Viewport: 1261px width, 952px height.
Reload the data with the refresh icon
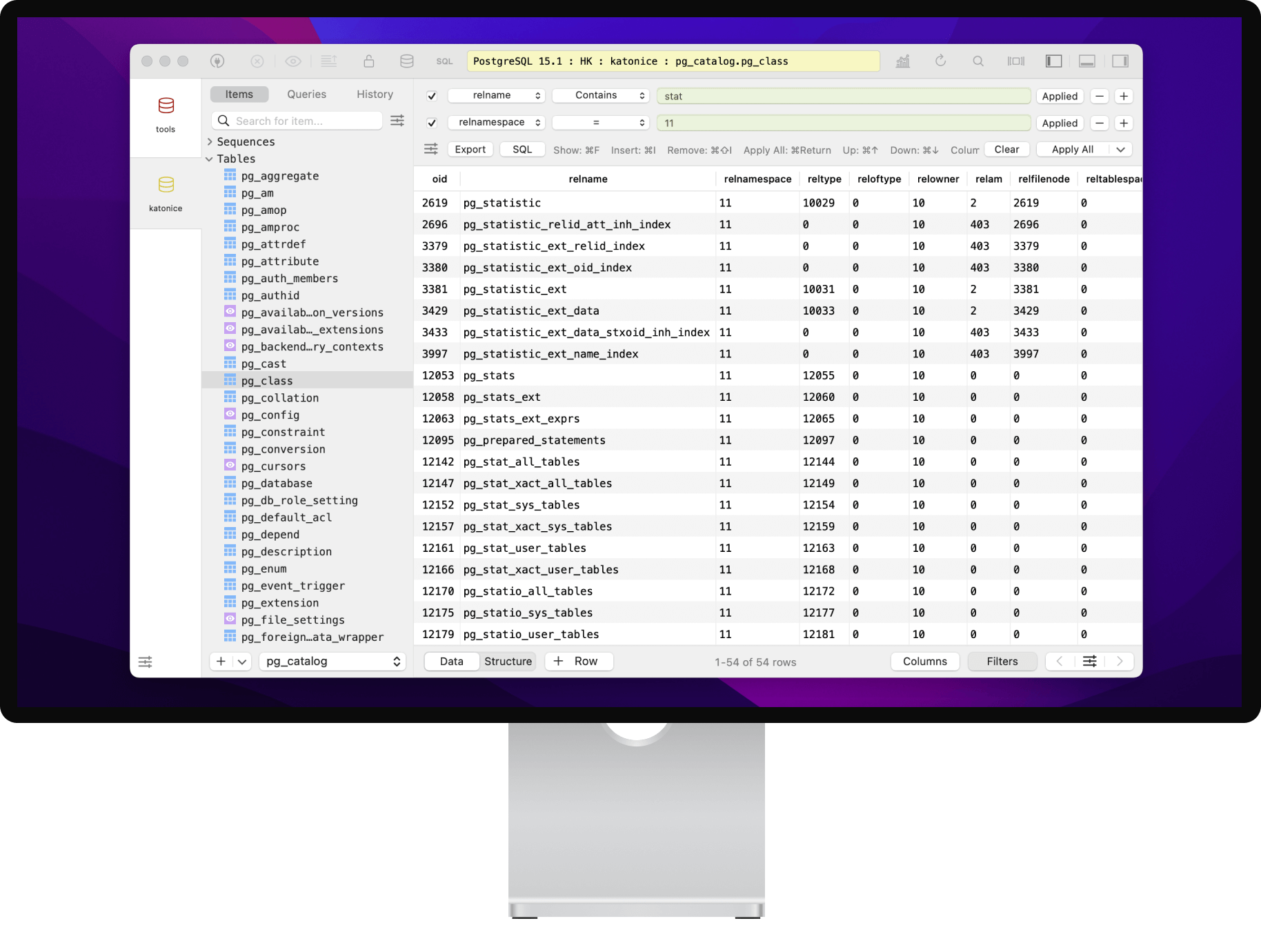click(941, 61)
